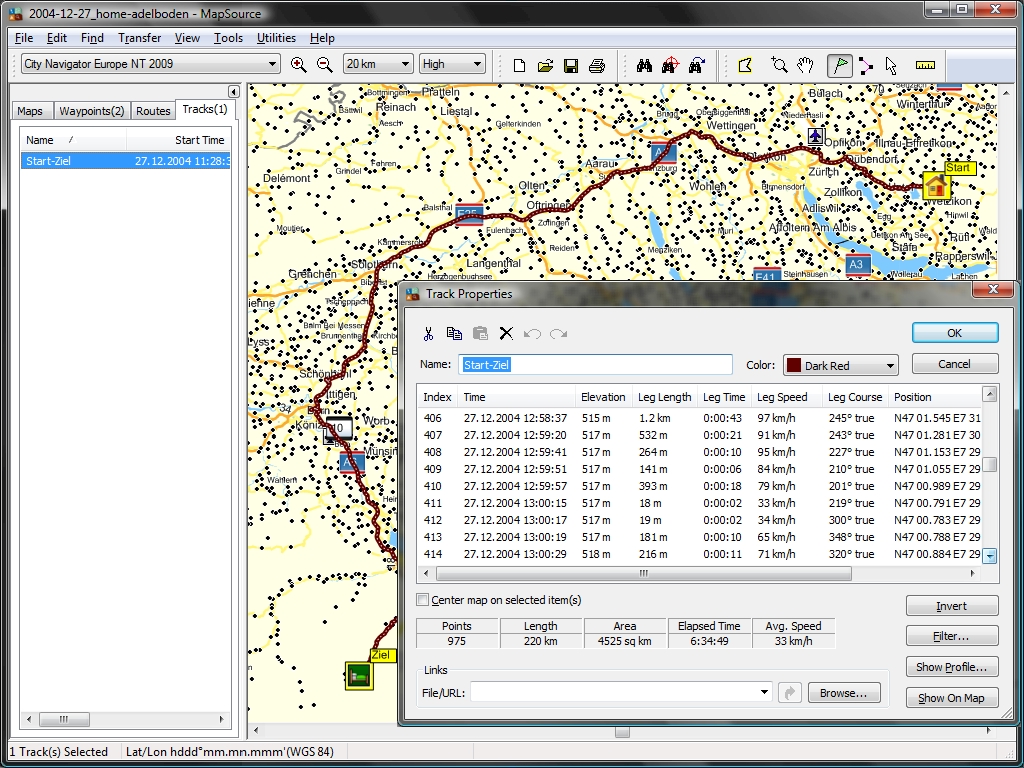Click the Invert button
This screenshot has height=768, width=1024.
(x=952, y=606)
